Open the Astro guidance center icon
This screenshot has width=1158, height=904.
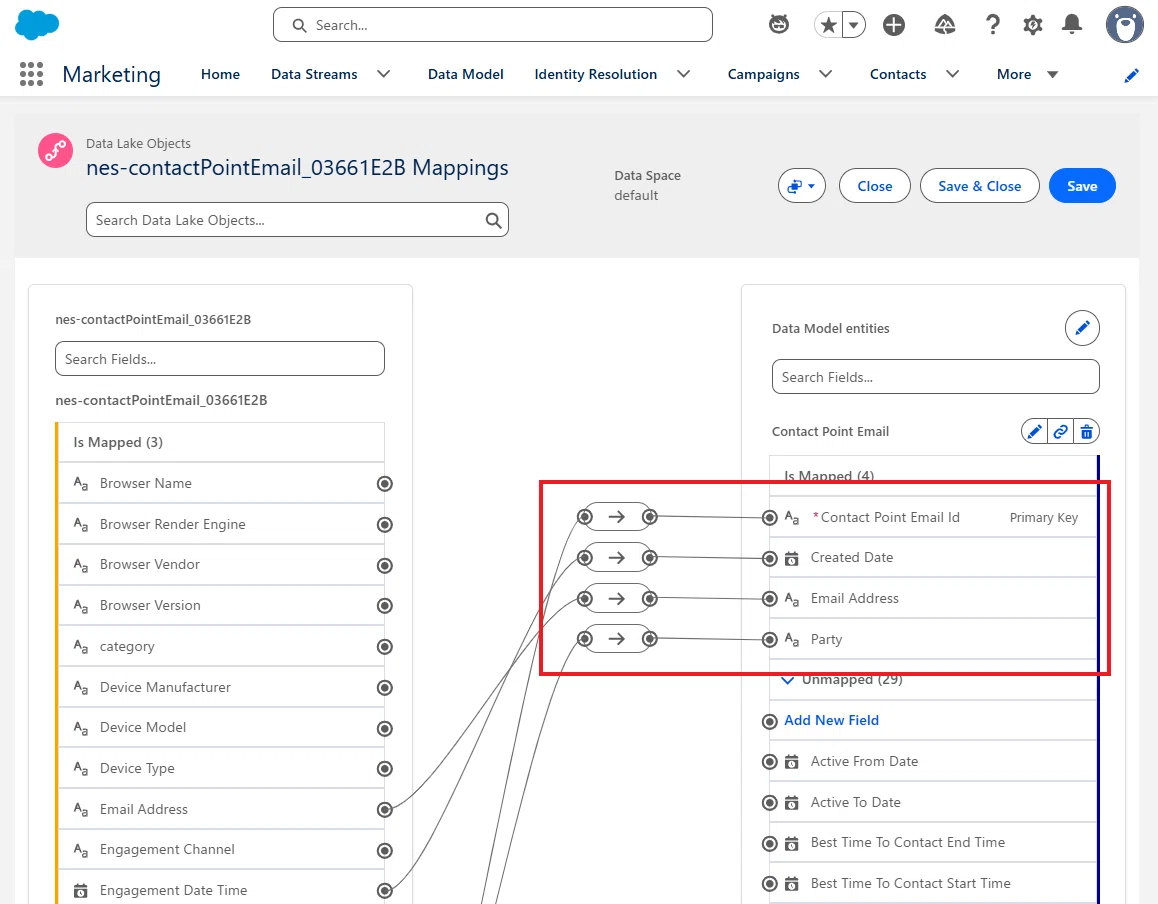[778, 25]
